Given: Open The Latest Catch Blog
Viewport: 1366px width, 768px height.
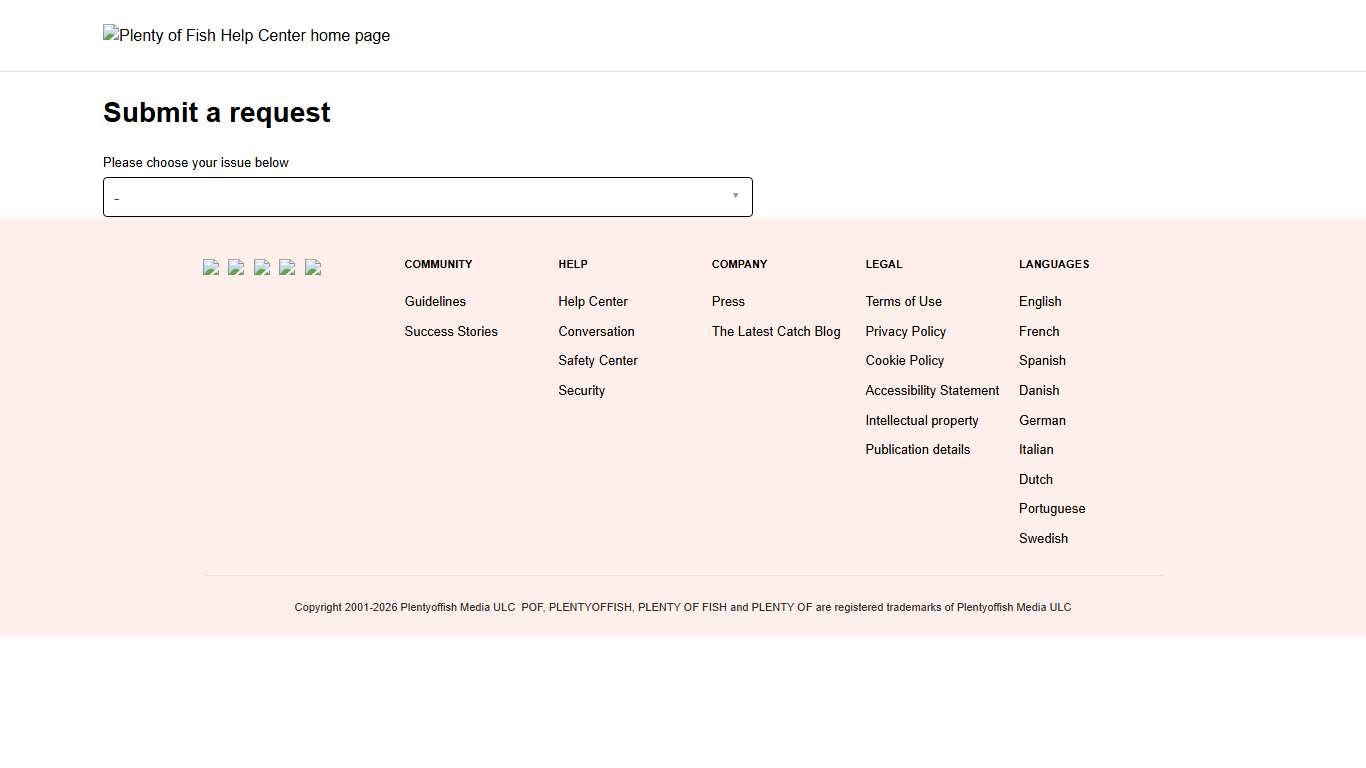Looking at the screenshot, I should (776, 331).
